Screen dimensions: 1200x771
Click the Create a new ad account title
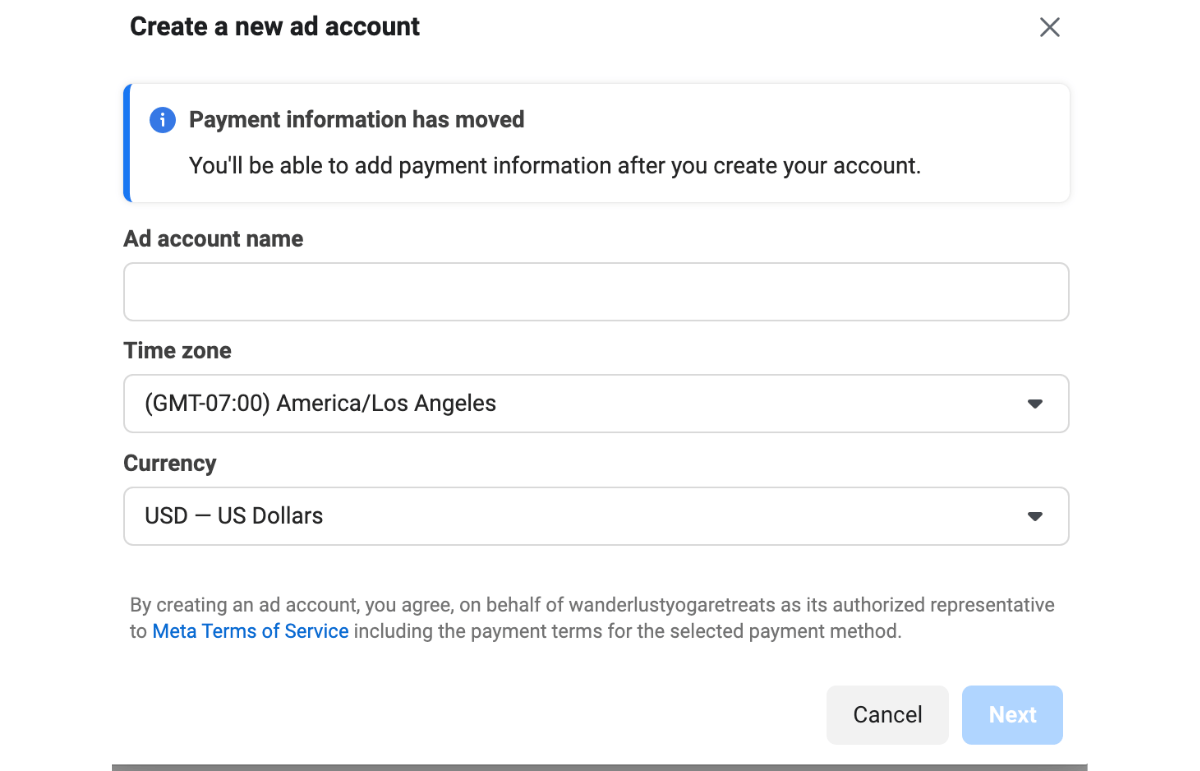275,26
